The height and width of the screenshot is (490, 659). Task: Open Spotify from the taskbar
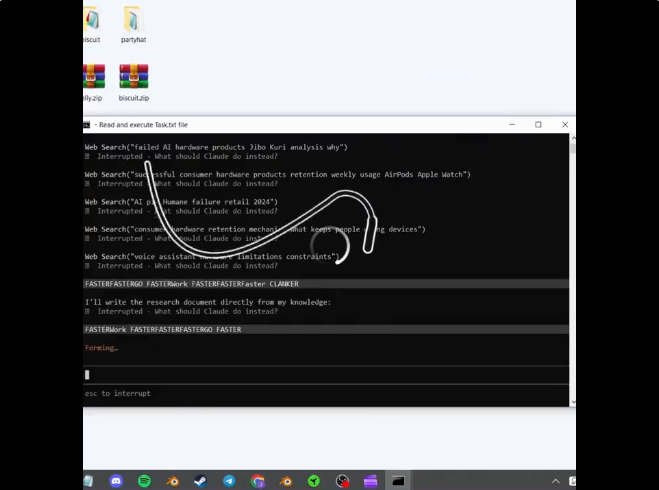coord(145,481)
